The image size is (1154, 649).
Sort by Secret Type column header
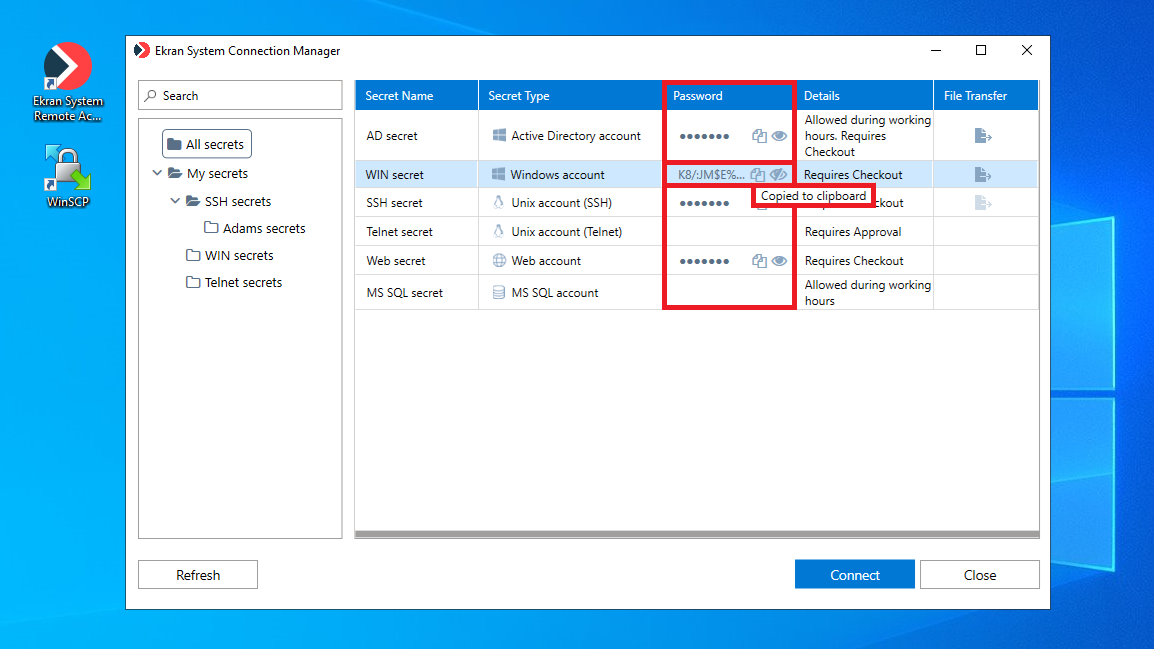pyautogui.click(x=519, y=96)
